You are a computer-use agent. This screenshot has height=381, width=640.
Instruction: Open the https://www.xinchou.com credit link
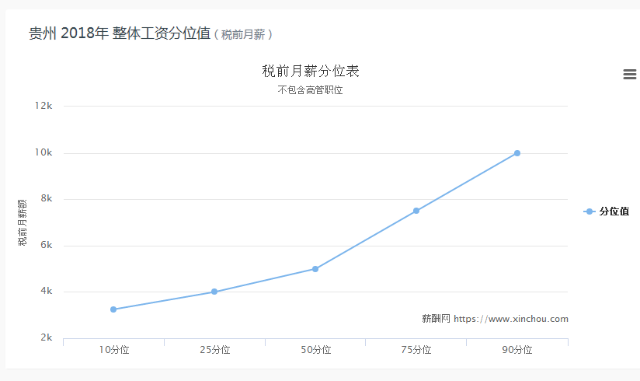[511, 319]
